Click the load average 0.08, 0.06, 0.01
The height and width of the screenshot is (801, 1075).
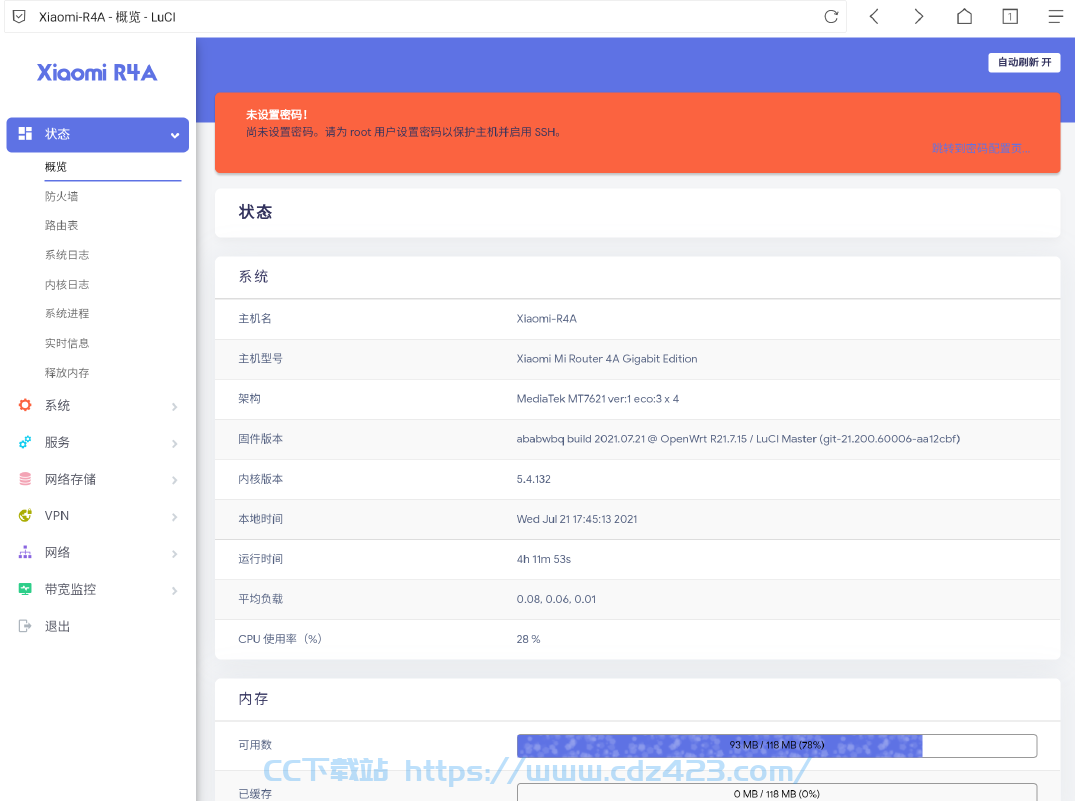point(556,599)
